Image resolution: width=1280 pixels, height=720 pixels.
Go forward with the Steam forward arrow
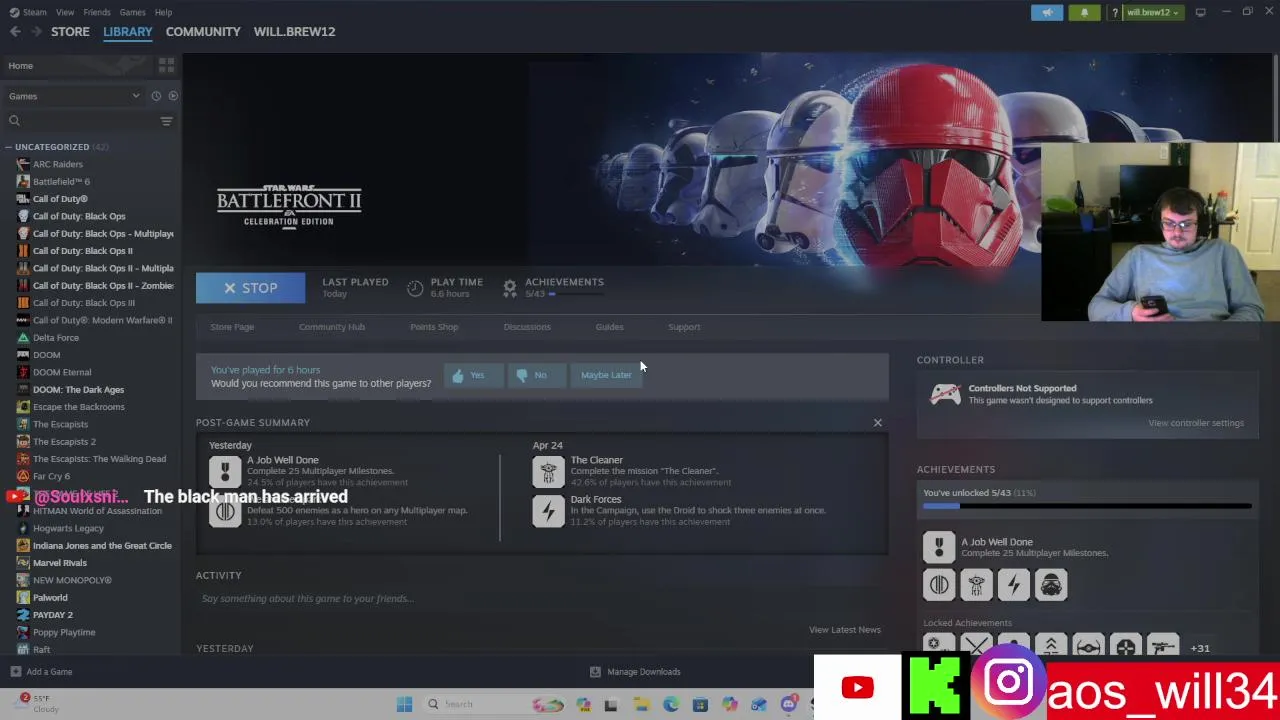pos(36,32)
